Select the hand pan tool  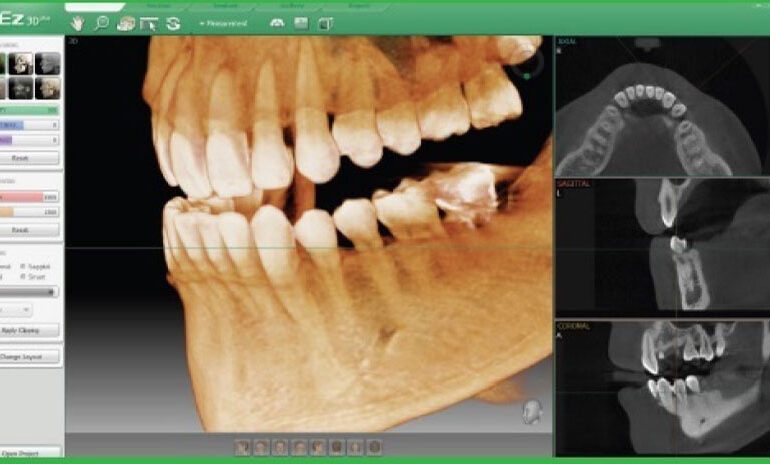pos(80,22)
